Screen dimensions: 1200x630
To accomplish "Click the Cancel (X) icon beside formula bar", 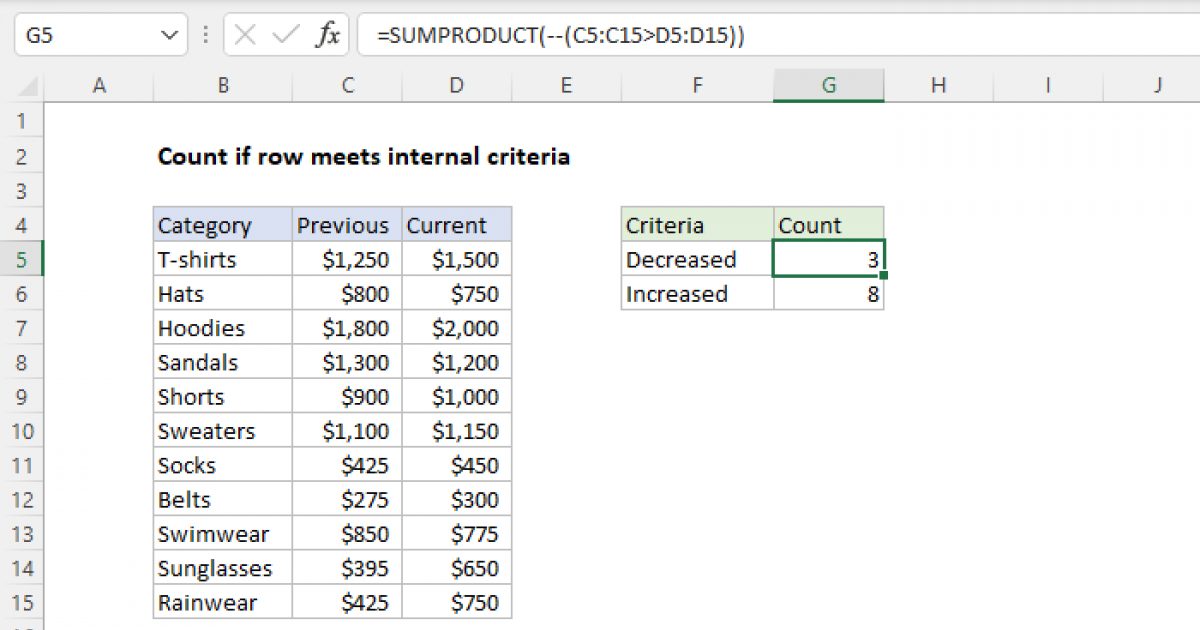I will (243, 35).
